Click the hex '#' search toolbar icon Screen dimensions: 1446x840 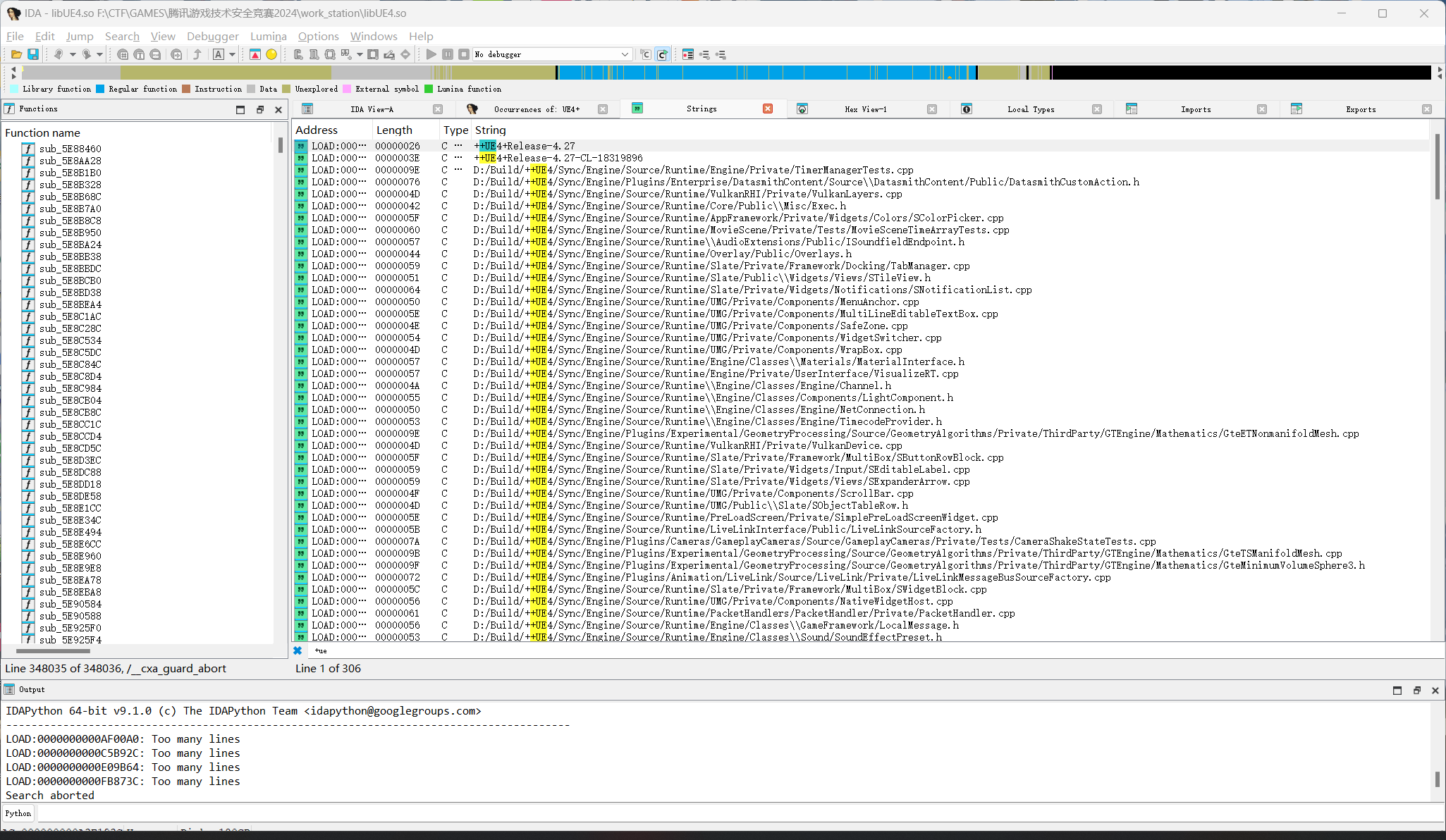point(123,54)
